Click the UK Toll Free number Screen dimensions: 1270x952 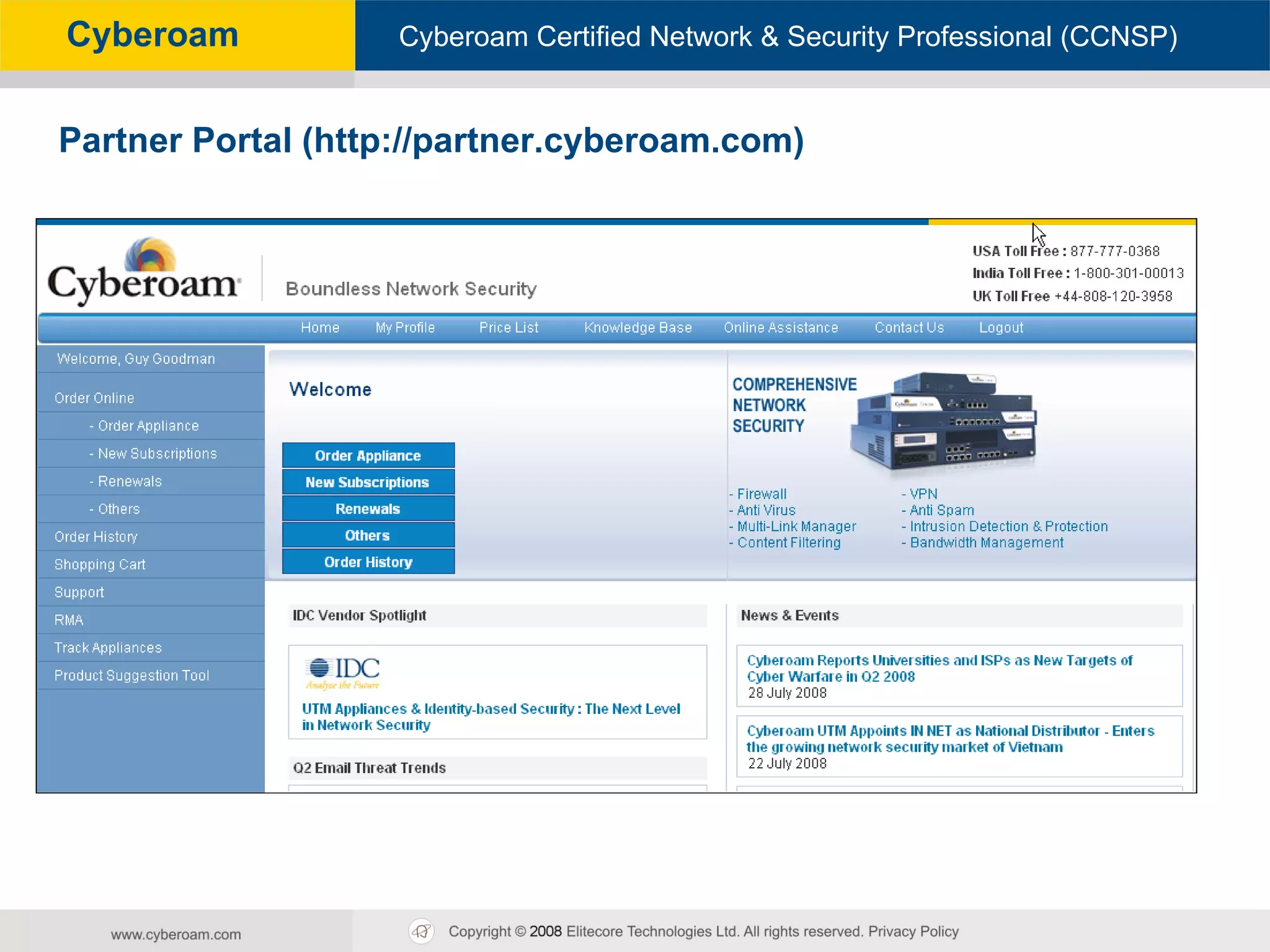tap(1114, 296)
